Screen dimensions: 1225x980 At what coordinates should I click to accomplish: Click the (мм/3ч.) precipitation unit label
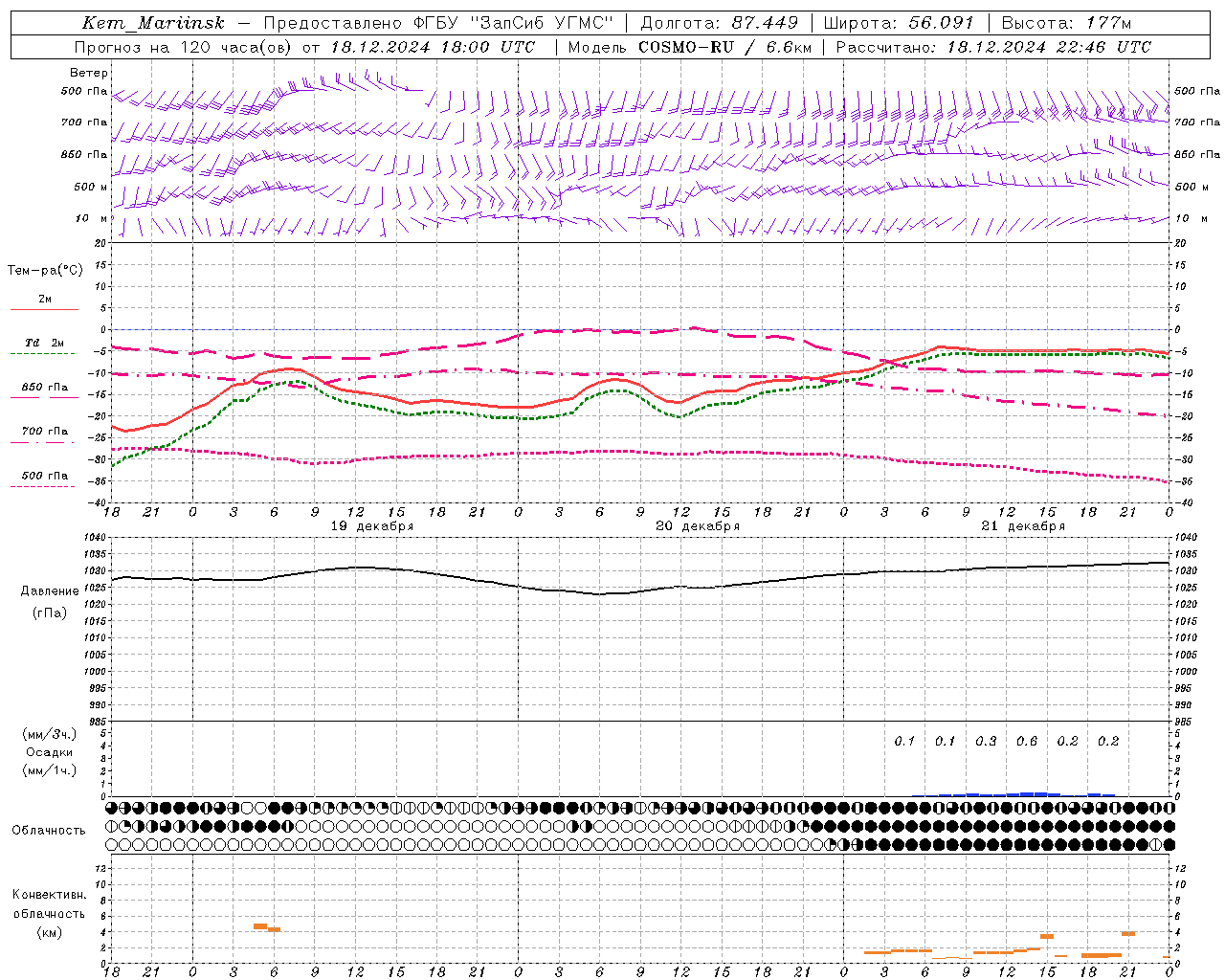[50, 734]
